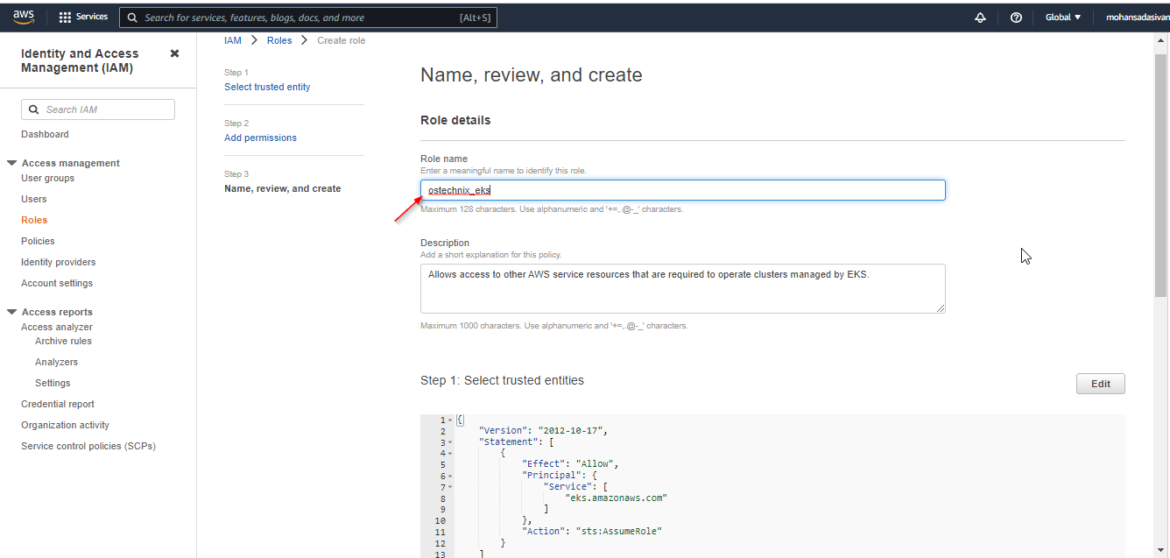Open Archive rules
The height and width of the screenshot is (558, 1170).
63,341
